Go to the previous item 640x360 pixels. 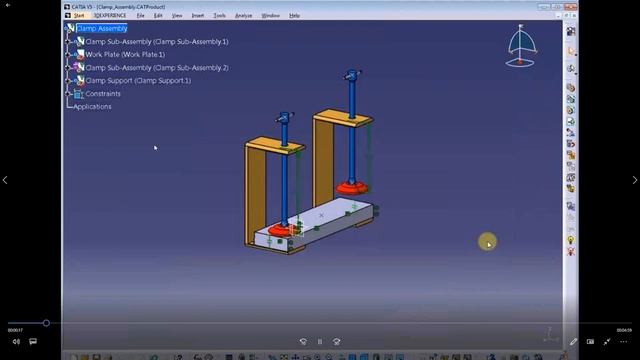tap(5, 180)
